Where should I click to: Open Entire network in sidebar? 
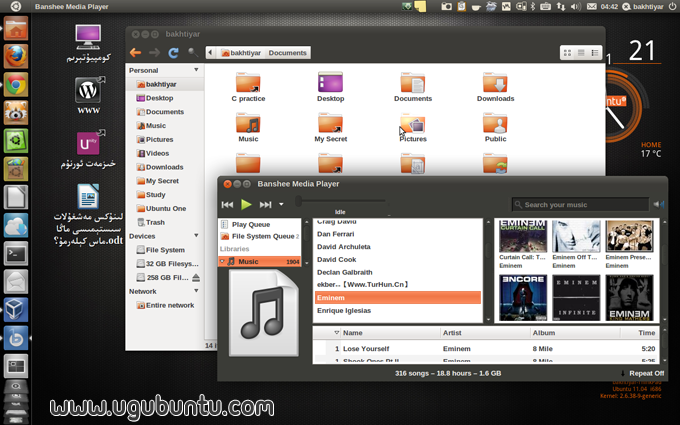pyautogui.click(x=165, y=305)
